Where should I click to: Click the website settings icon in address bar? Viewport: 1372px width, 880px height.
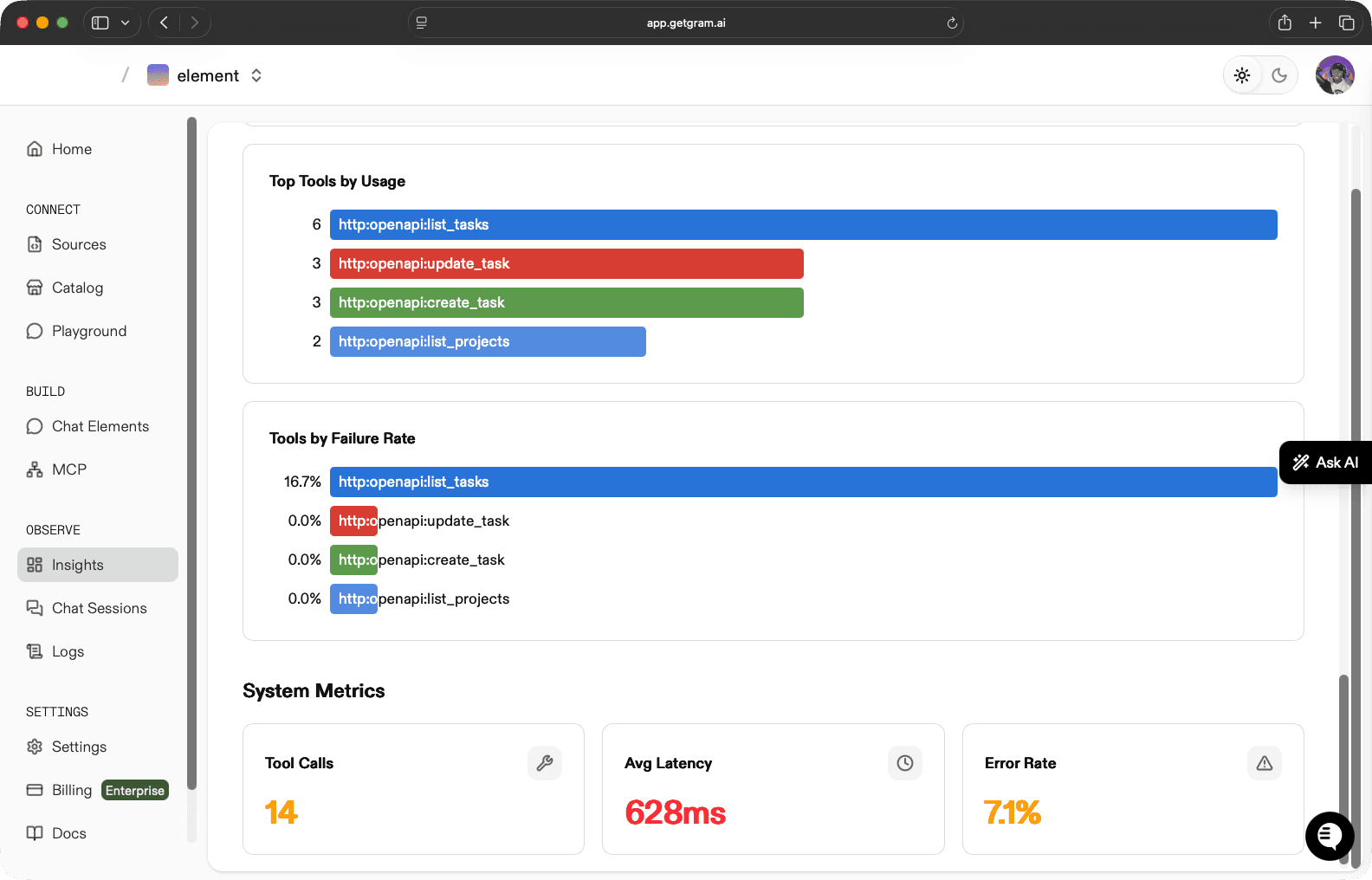[x=422, y=23]
